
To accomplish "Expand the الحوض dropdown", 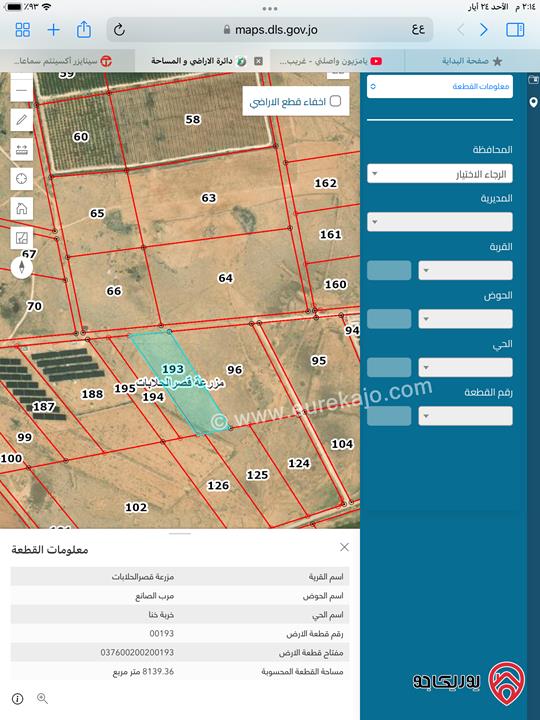I will [466, 319].
